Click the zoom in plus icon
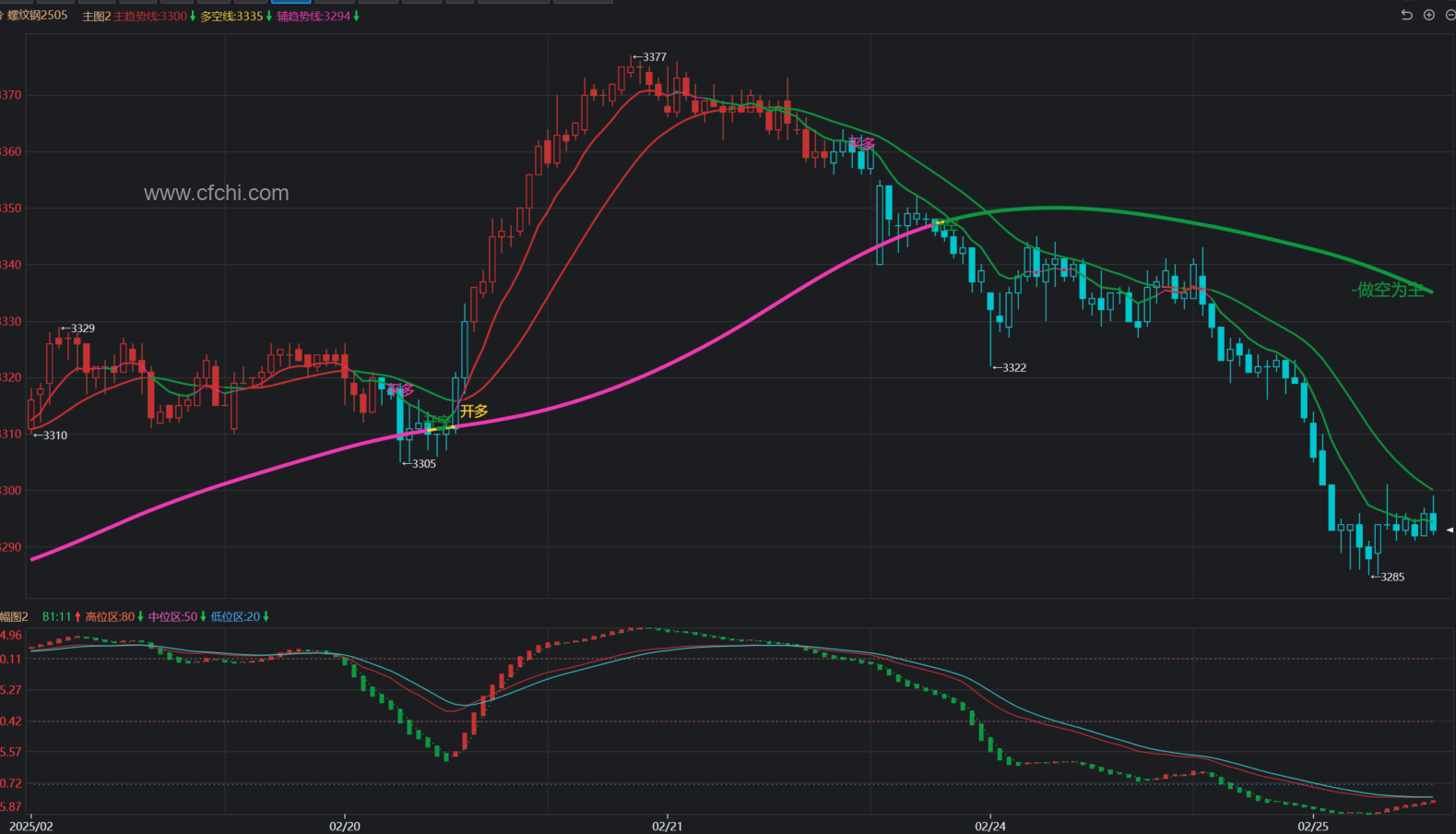The image size is (1456, 834). click(x=1429, y=15)
